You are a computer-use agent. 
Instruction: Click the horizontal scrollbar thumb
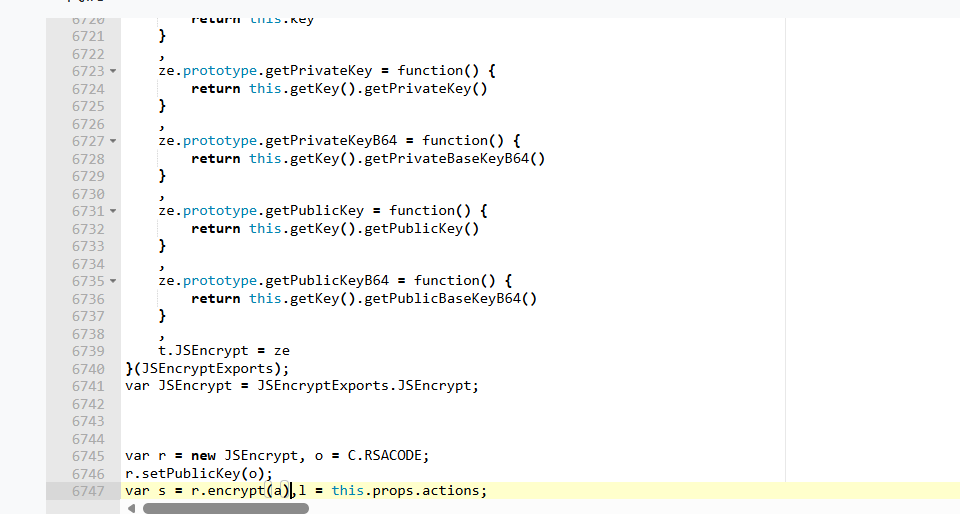tap(226, 508)
